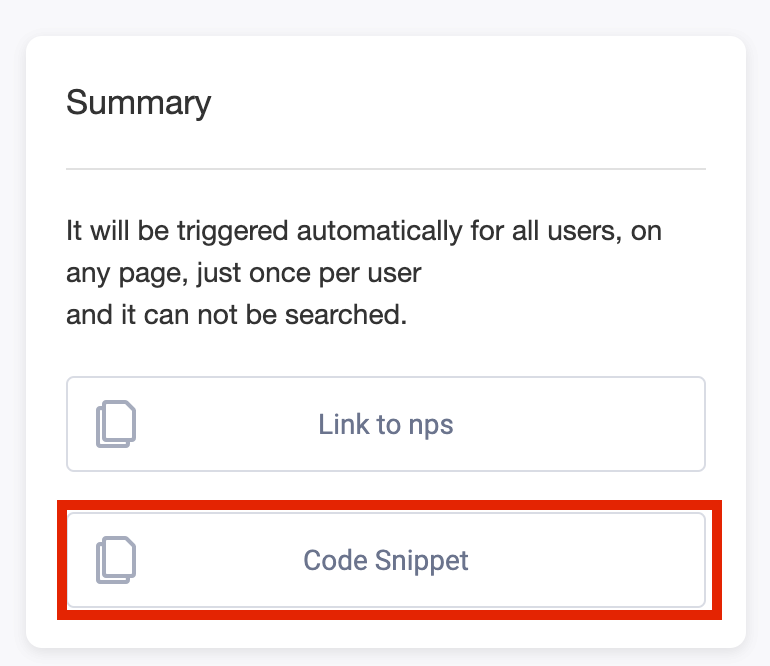The height and width of the screenshot is (666, 770).
Task: Click the copy icon beside Code Snippet
Action: point(116,560)
